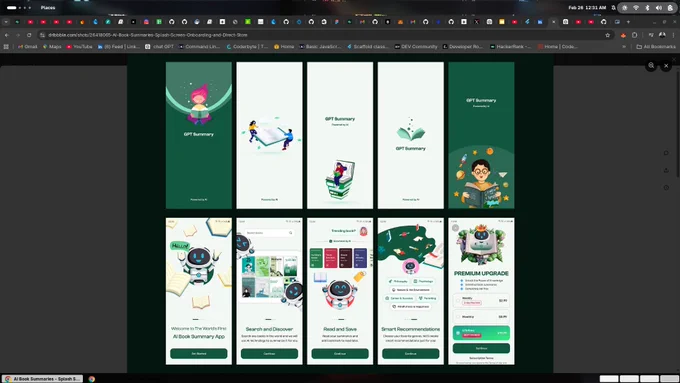Open the Command Lin... bookmark

tap(199, 46)
